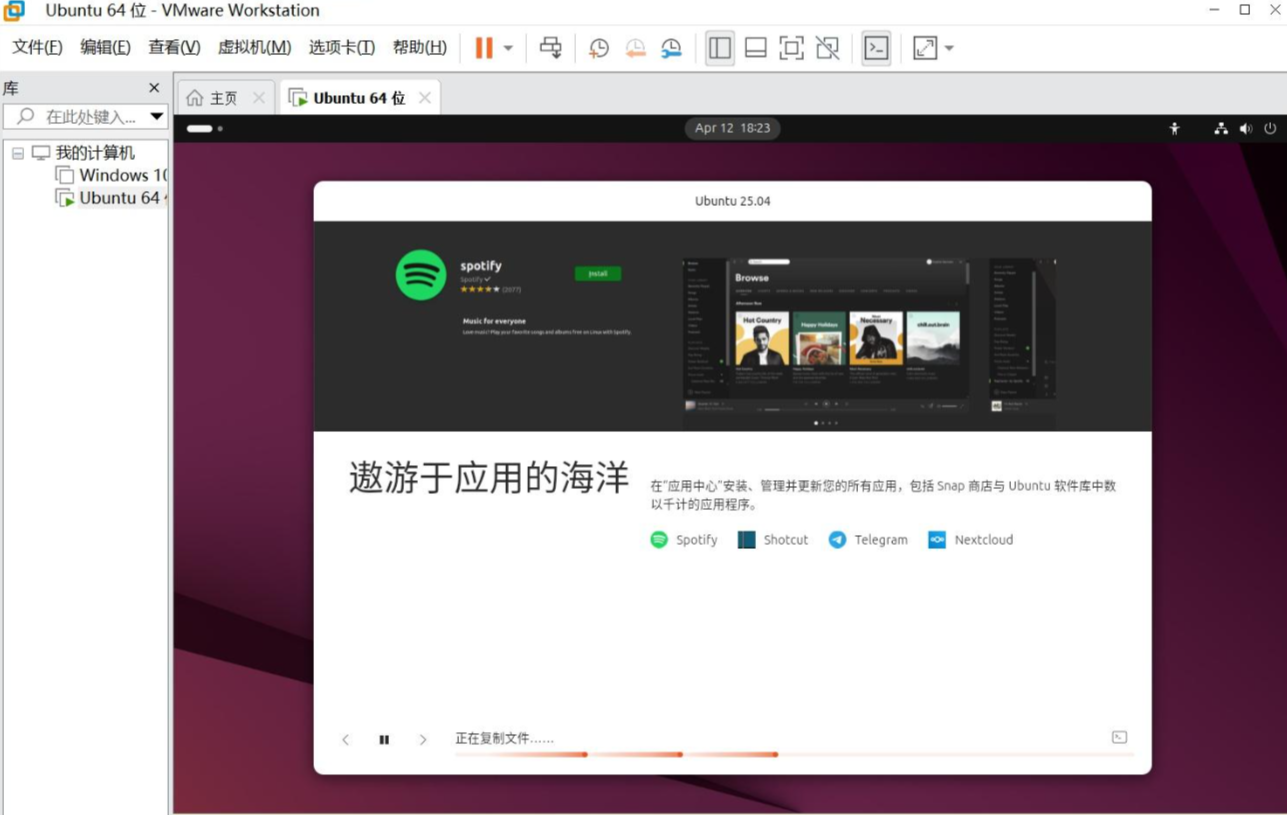Click the Hot Country album cover
Screen dimensions: 1287x815
click(761, 338)
